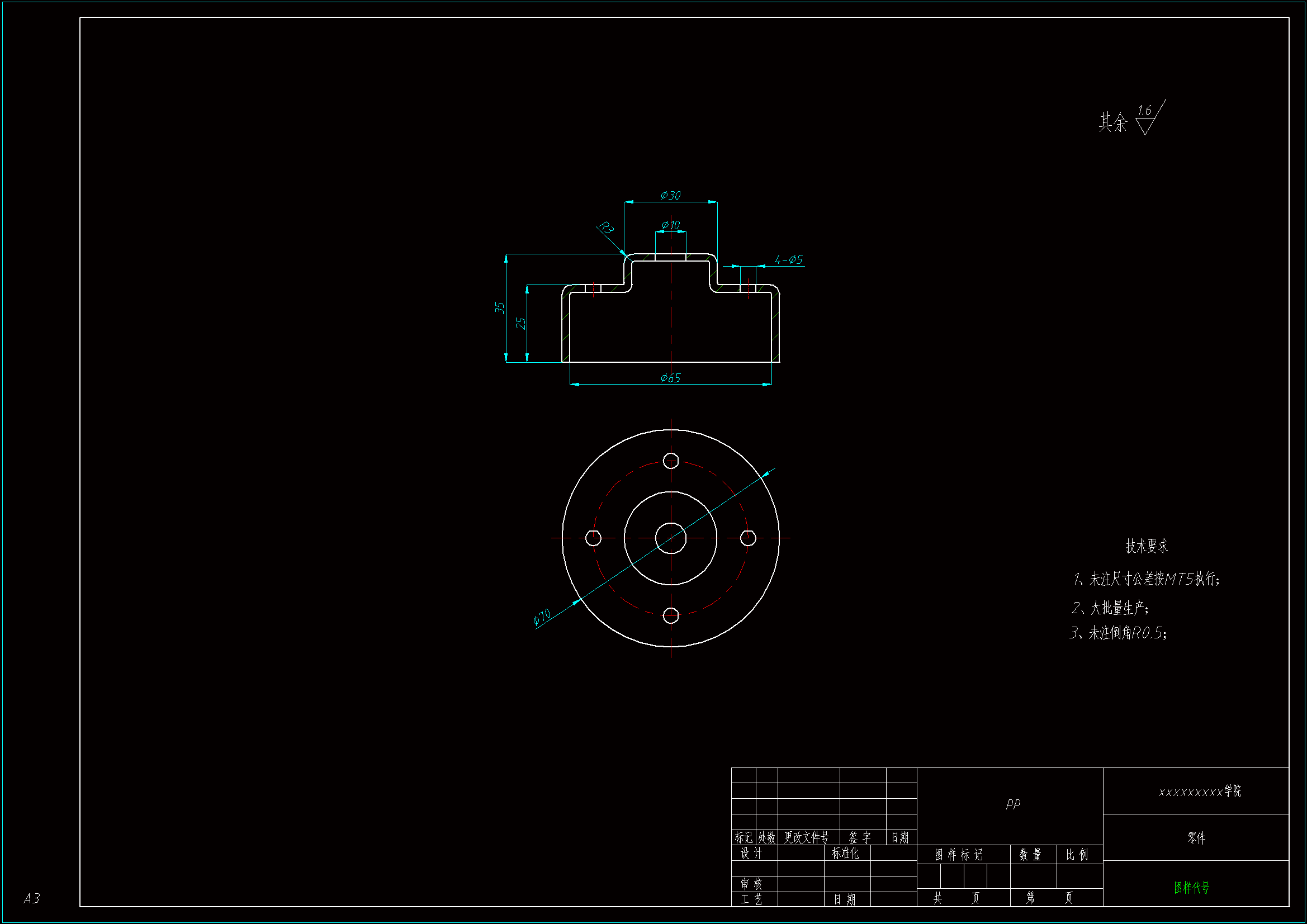Click the xxxxxxxxx学院 school name cell

1199,792
